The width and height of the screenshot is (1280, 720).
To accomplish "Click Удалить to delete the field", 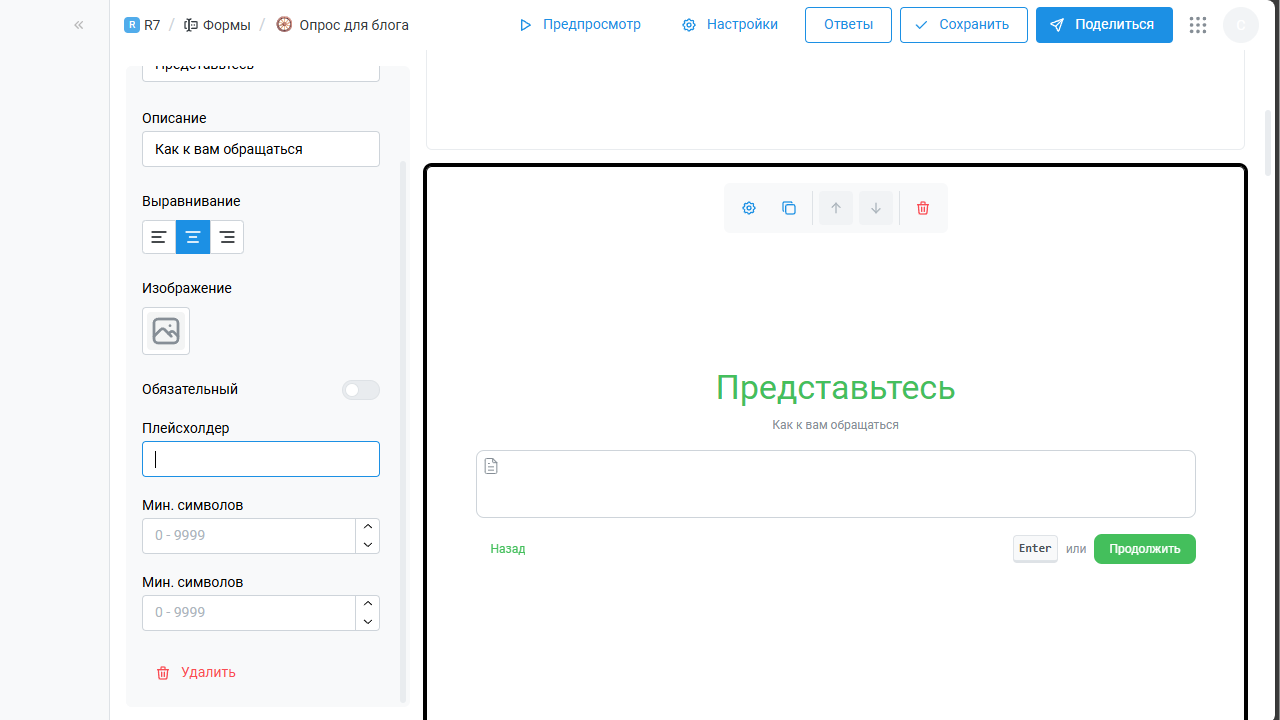I will [196, 673].
